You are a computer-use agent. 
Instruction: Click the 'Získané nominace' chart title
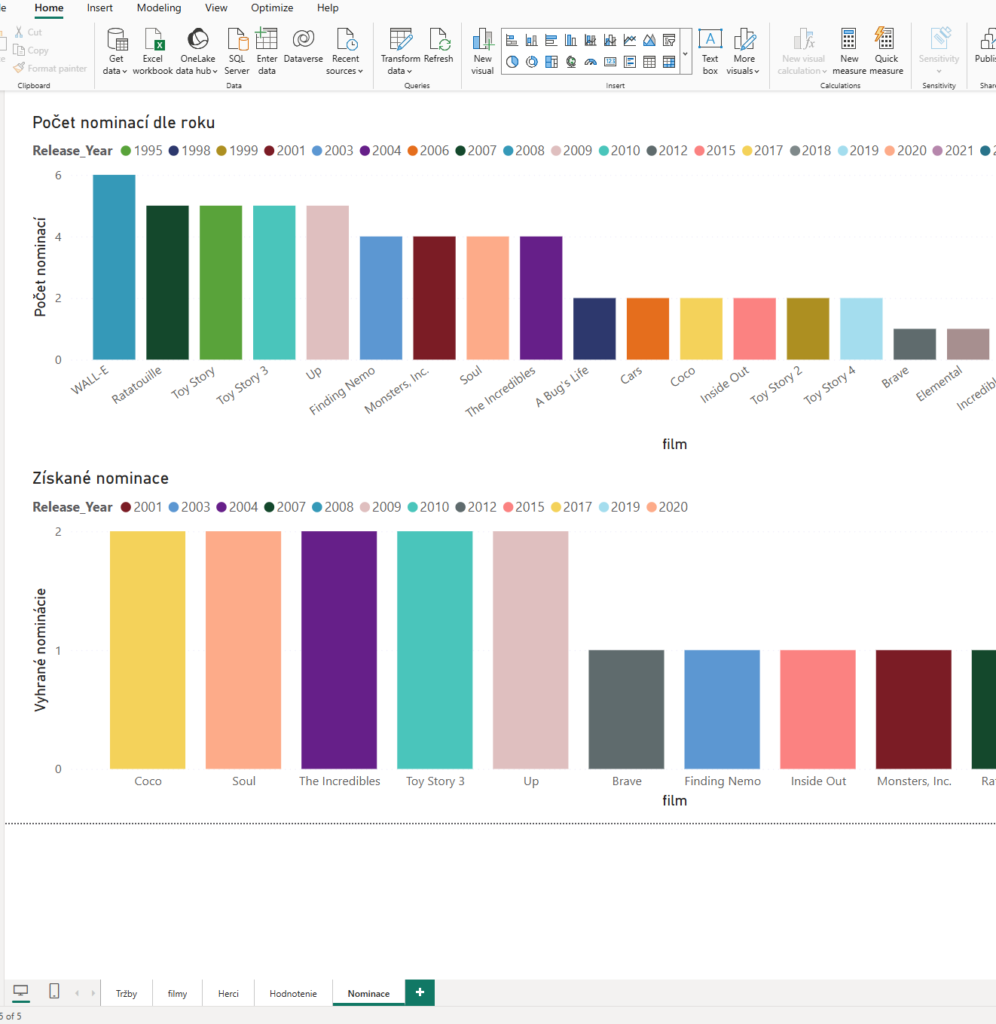pos(101,479)
